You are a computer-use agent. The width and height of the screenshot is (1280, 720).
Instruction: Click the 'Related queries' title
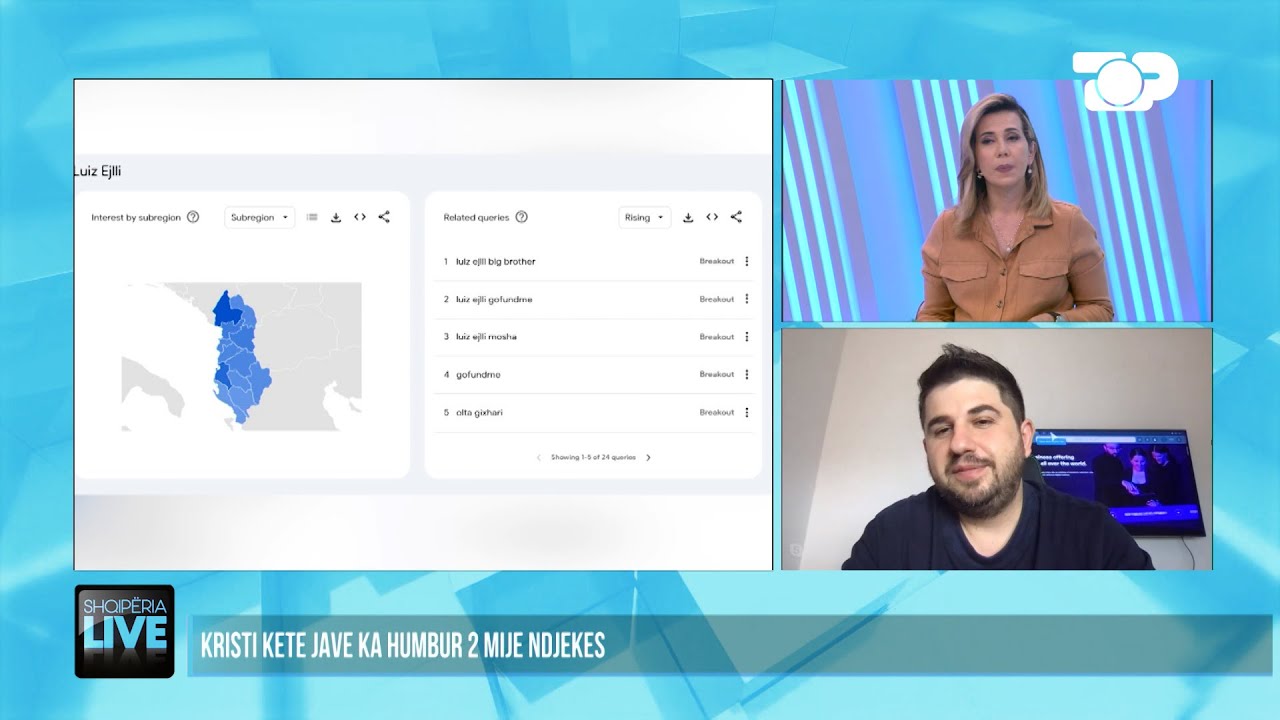point(476,217)
